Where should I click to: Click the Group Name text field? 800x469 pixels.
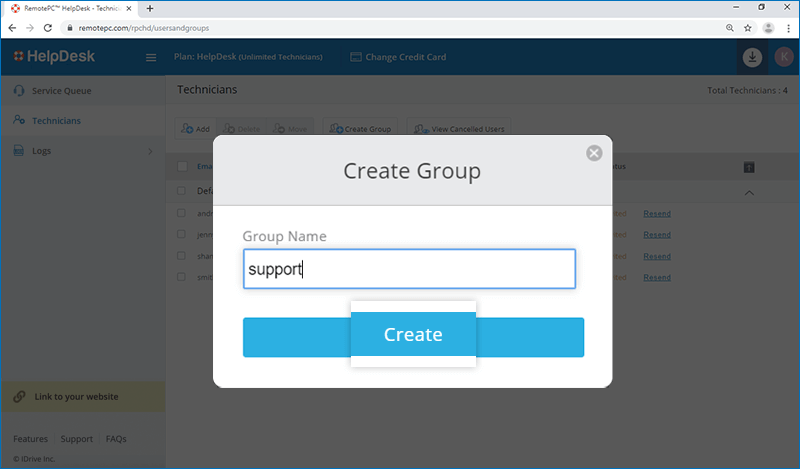coord(409,269)
